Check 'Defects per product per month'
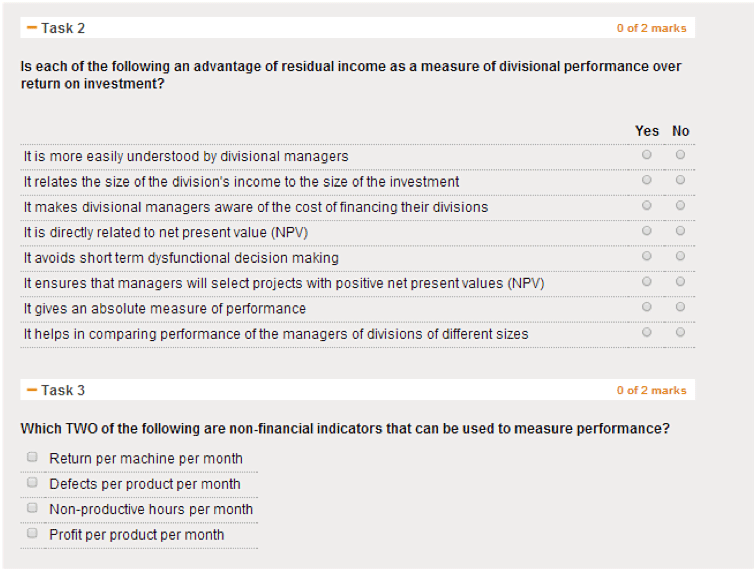 (x=32, y=482)
